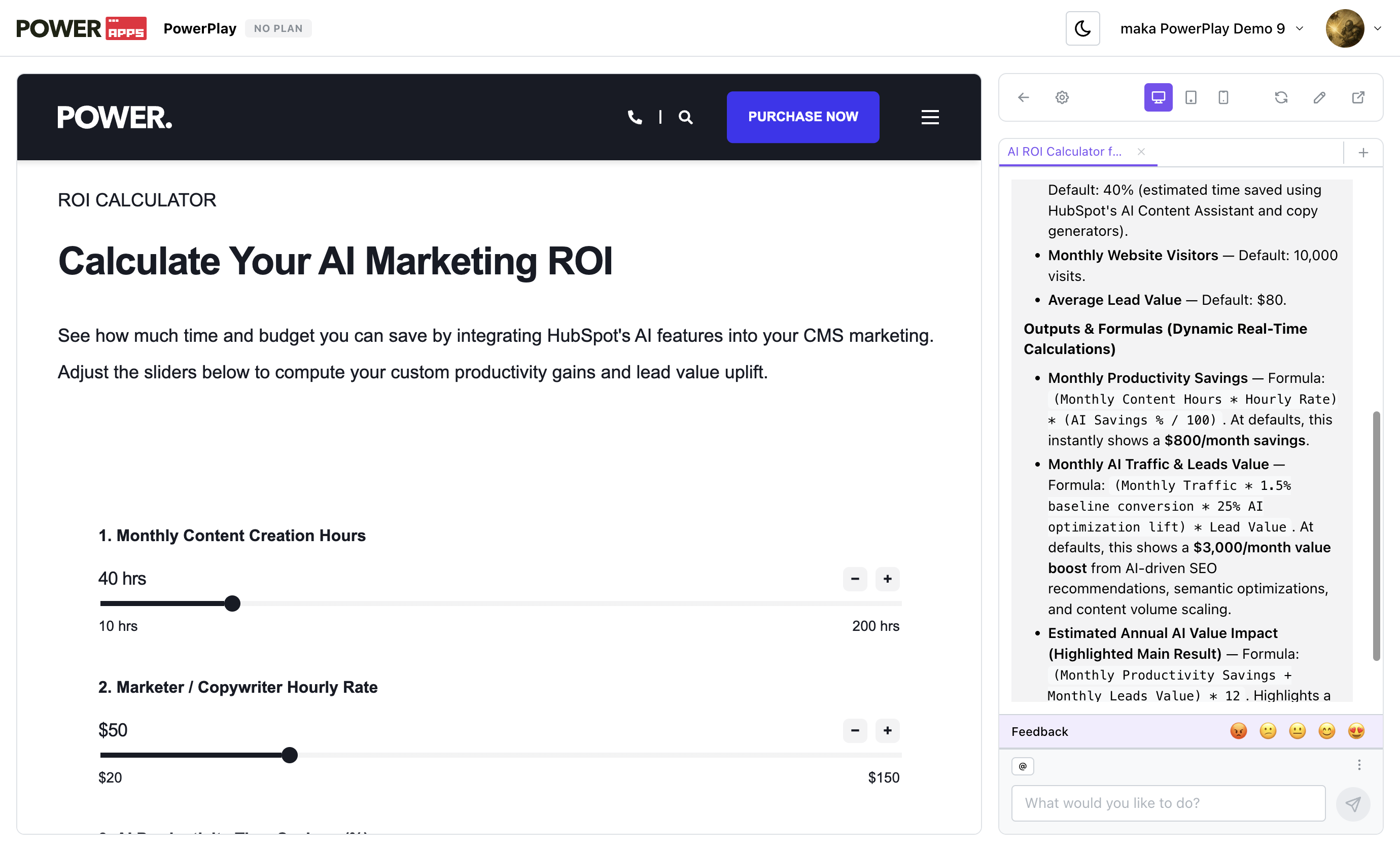Image resolution: width=1400 pixels, height=851 pixels.
Task: Click the @ mention button
Action: click(1023, 766)
